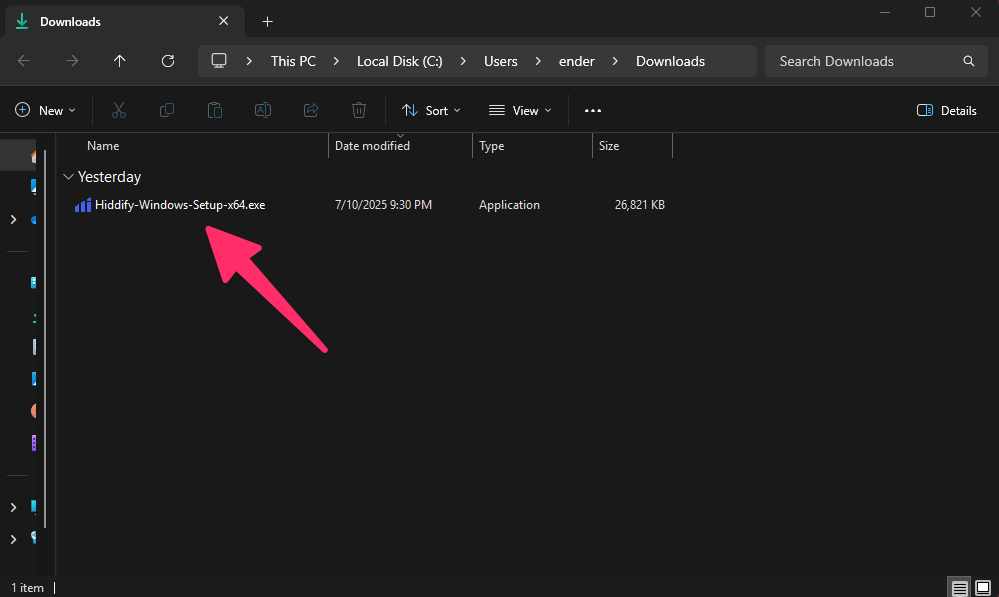Click the 26,821 KB size cell
Screen dimensions: 999x597
pyautogui.click(x=640, y=205)
